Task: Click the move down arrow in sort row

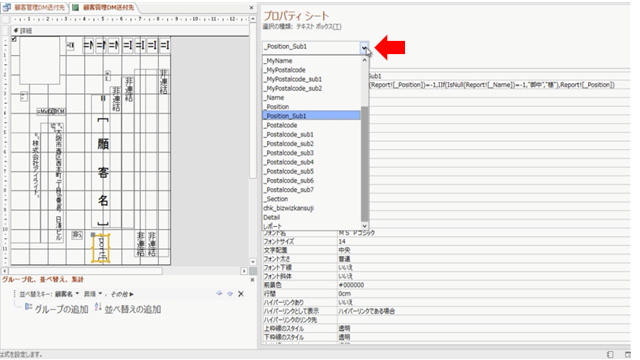Action: click(x=230, y=293)
